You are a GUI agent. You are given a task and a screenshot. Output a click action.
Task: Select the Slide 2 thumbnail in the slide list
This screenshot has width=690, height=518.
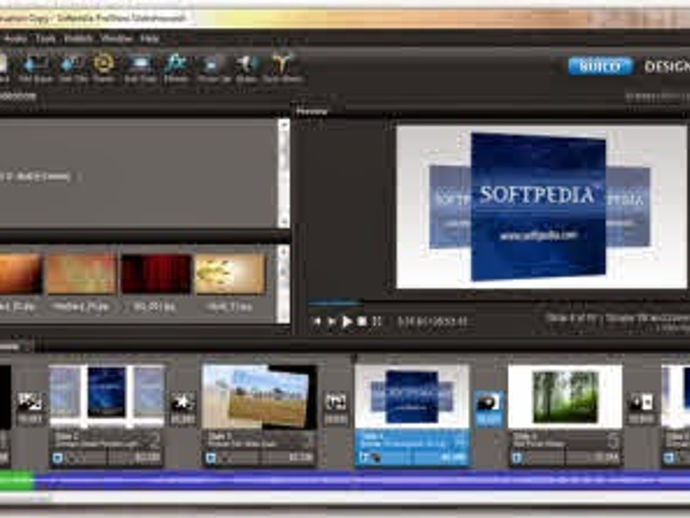107,395
